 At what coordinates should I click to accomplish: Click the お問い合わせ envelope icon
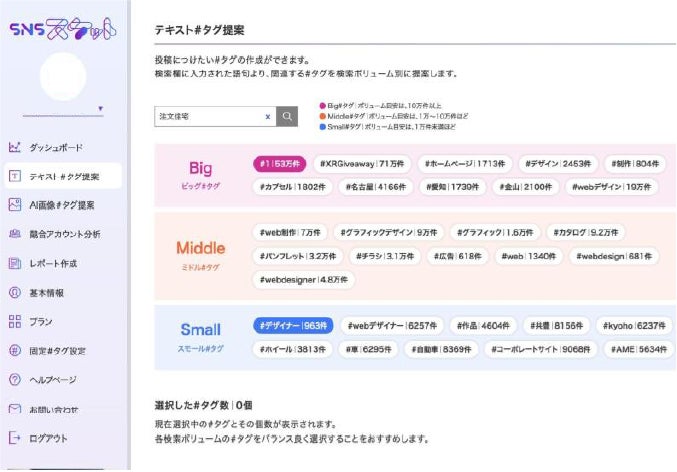tap(15, 409)
